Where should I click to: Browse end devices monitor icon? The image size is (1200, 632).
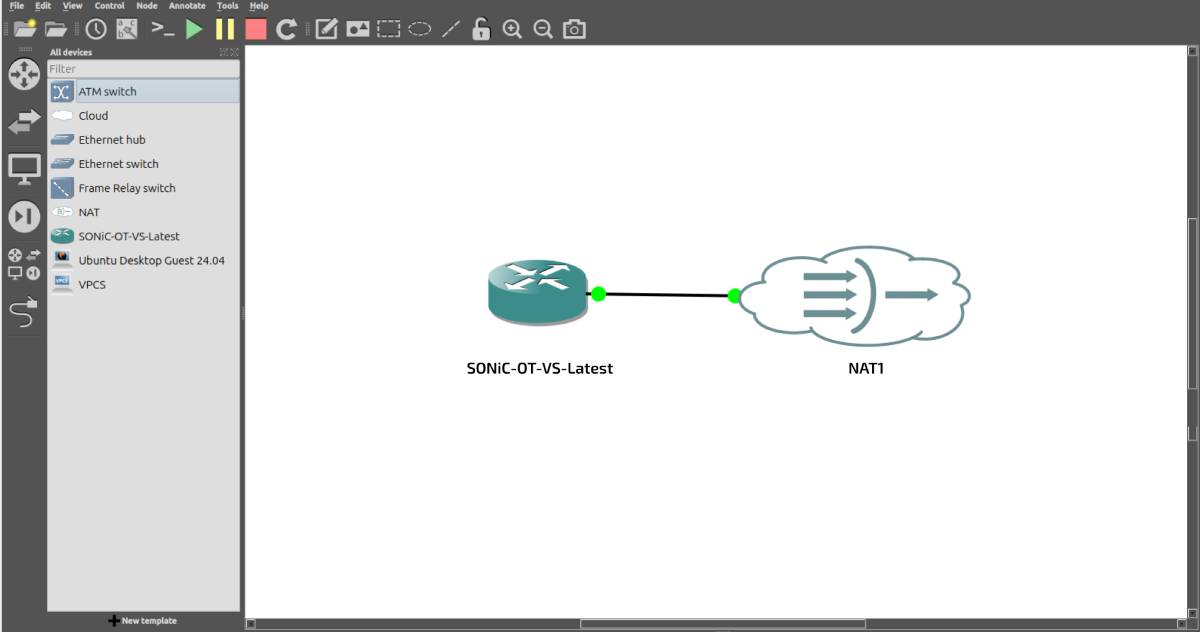[x=24, y=168]
